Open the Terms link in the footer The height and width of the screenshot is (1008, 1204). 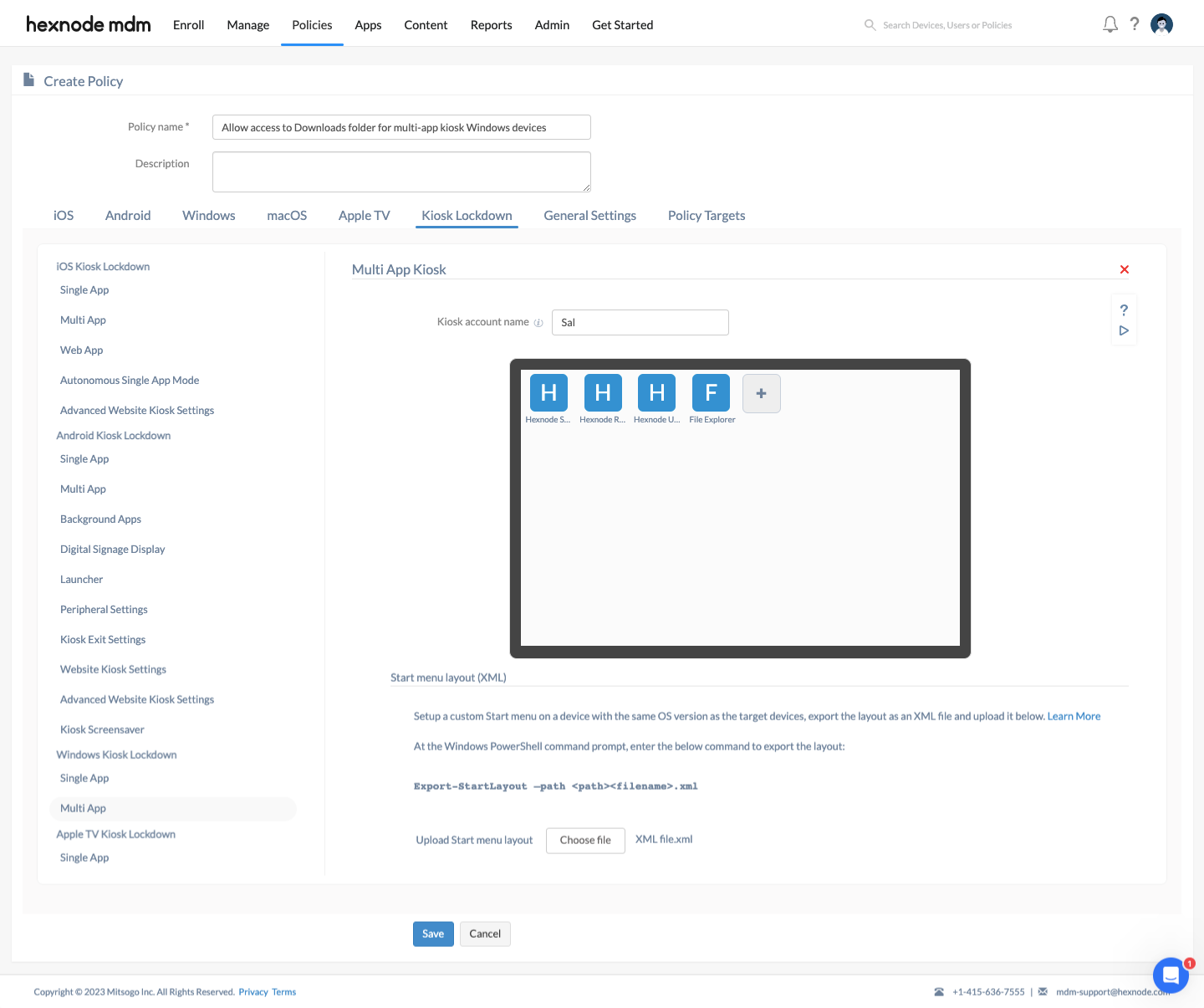pos(283,992)
